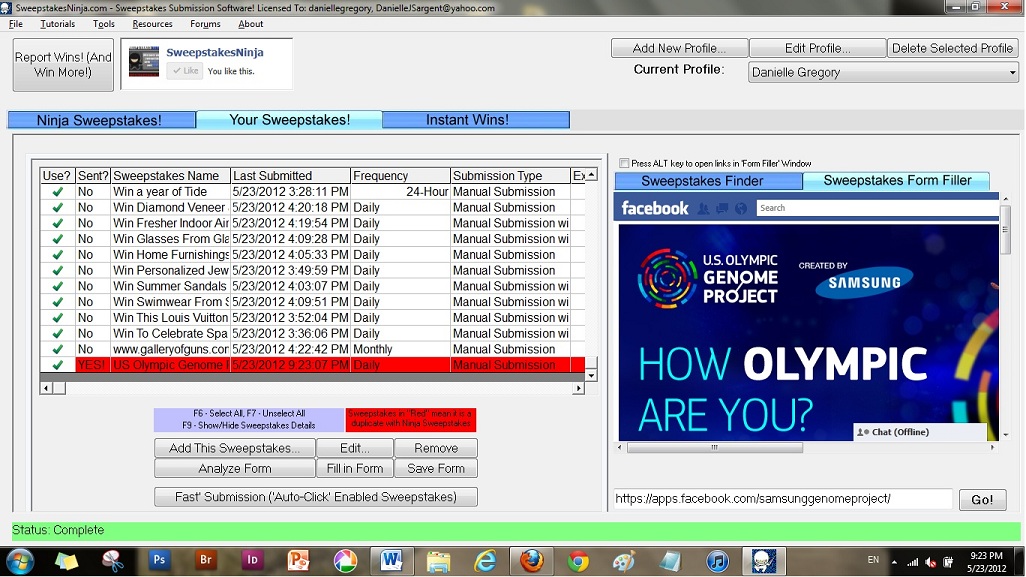Open the network signal tray icon
This screenshot has width=1026, height=577.
[x=912, y=562]
